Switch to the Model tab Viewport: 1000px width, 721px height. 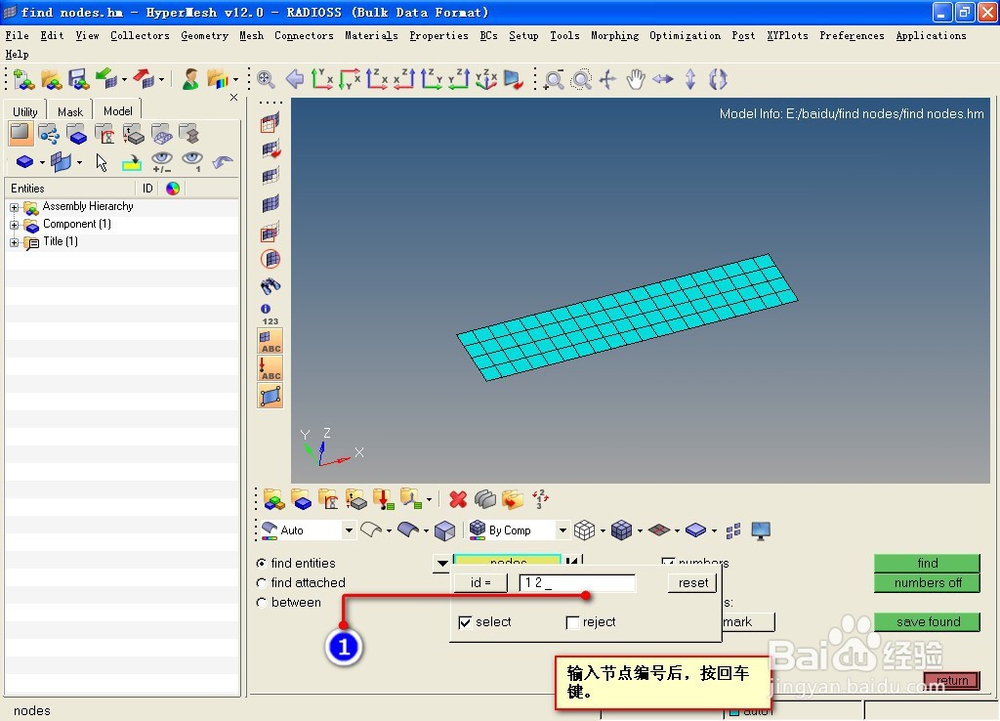point(118,111)
